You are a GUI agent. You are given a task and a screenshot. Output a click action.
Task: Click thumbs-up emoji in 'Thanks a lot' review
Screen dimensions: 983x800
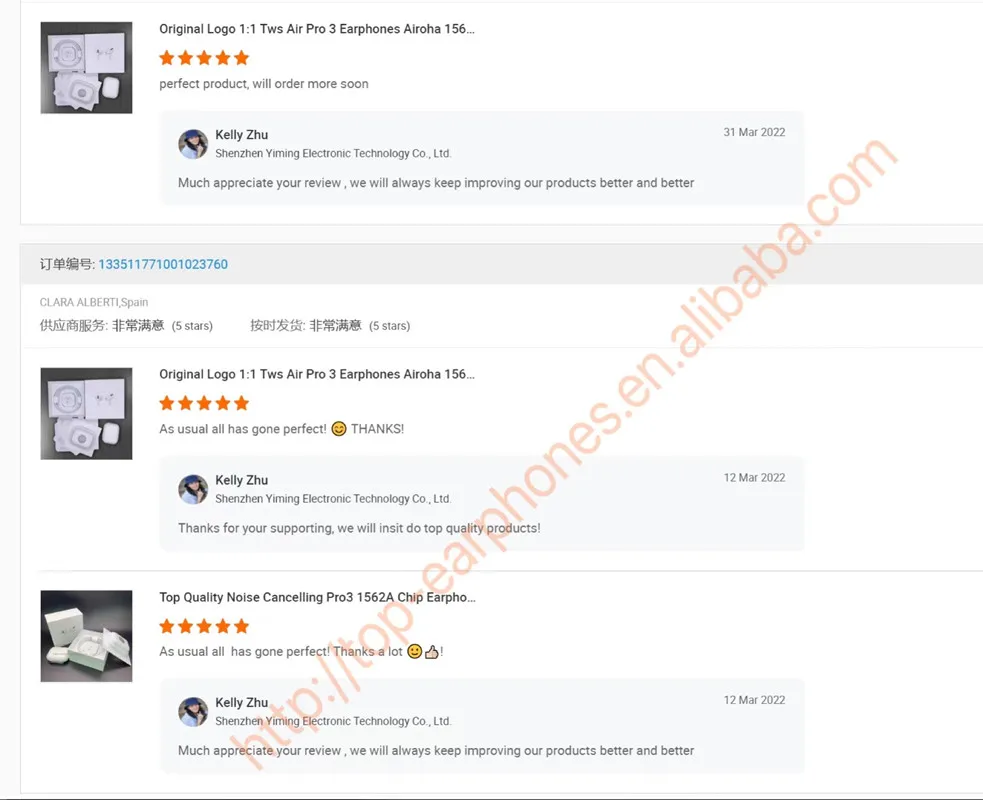tap(432, 652)
